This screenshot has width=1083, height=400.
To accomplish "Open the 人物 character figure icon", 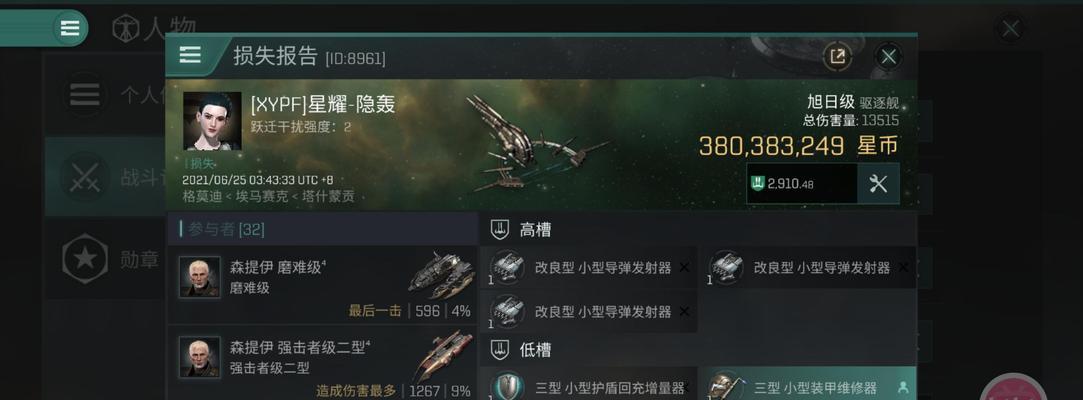I will tap(126, 29).
